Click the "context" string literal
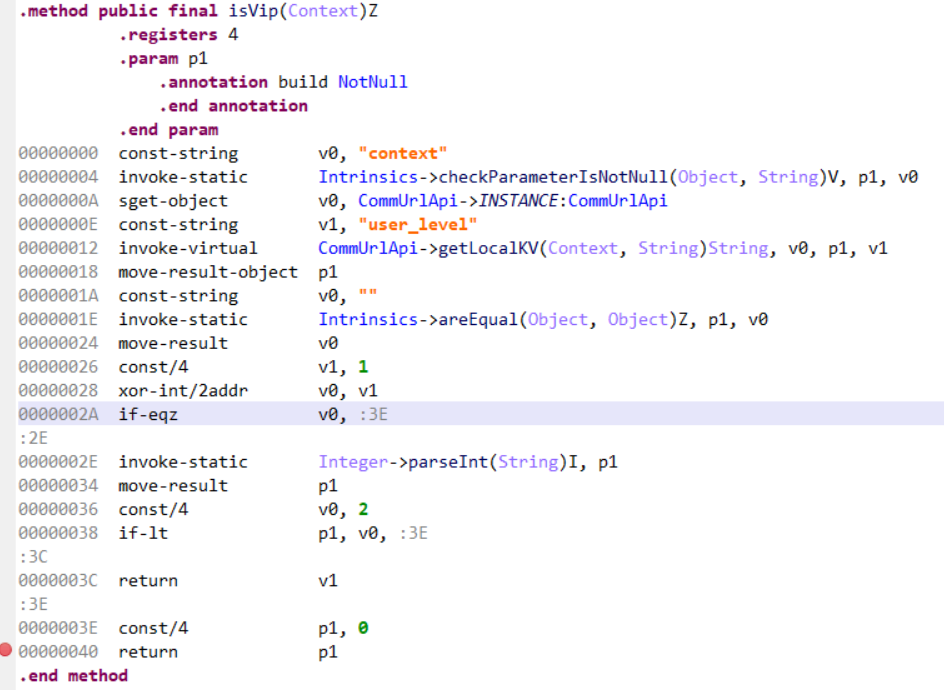 point(403,154)
